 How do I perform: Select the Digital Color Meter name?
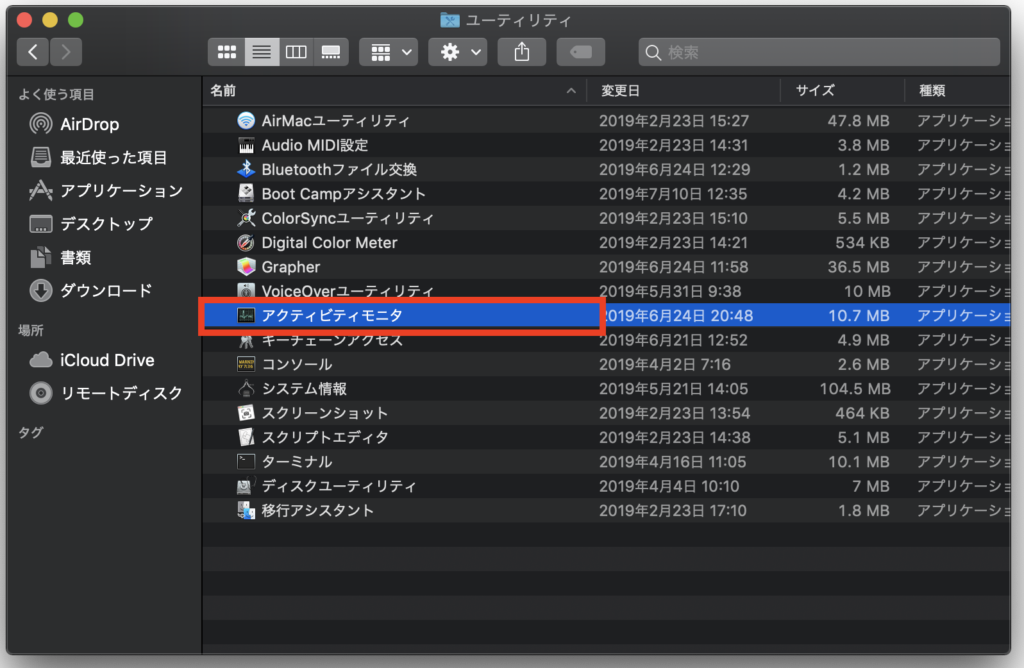point(329,243)
